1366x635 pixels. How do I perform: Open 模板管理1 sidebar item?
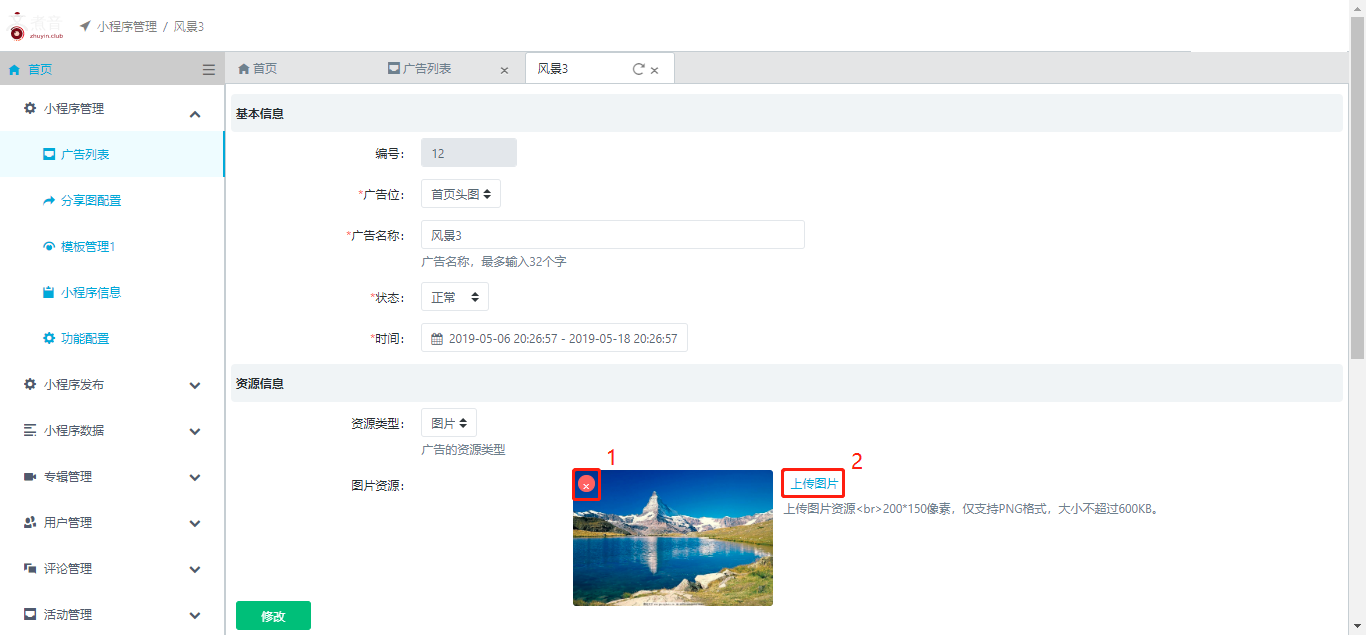[87, 247]
